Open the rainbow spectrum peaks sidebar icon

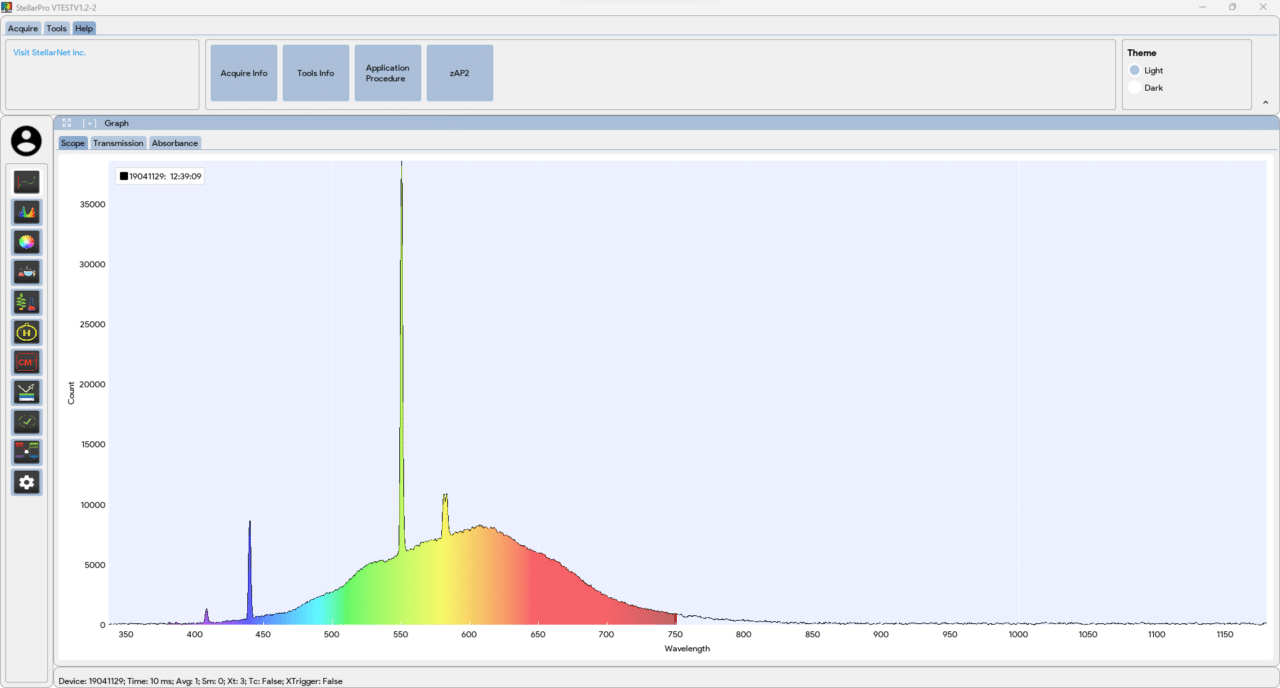click(27, 212)
